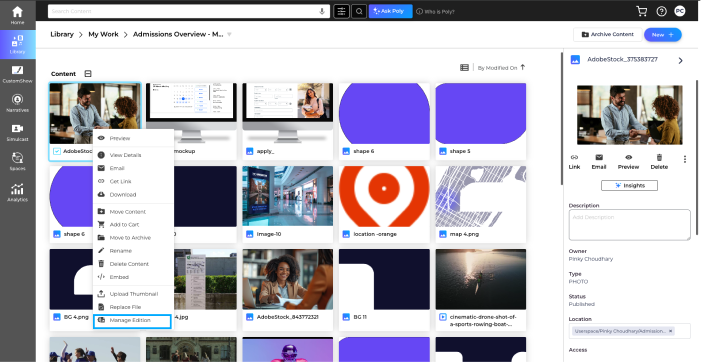Open Analytics in the sidebar

point(17,192)
